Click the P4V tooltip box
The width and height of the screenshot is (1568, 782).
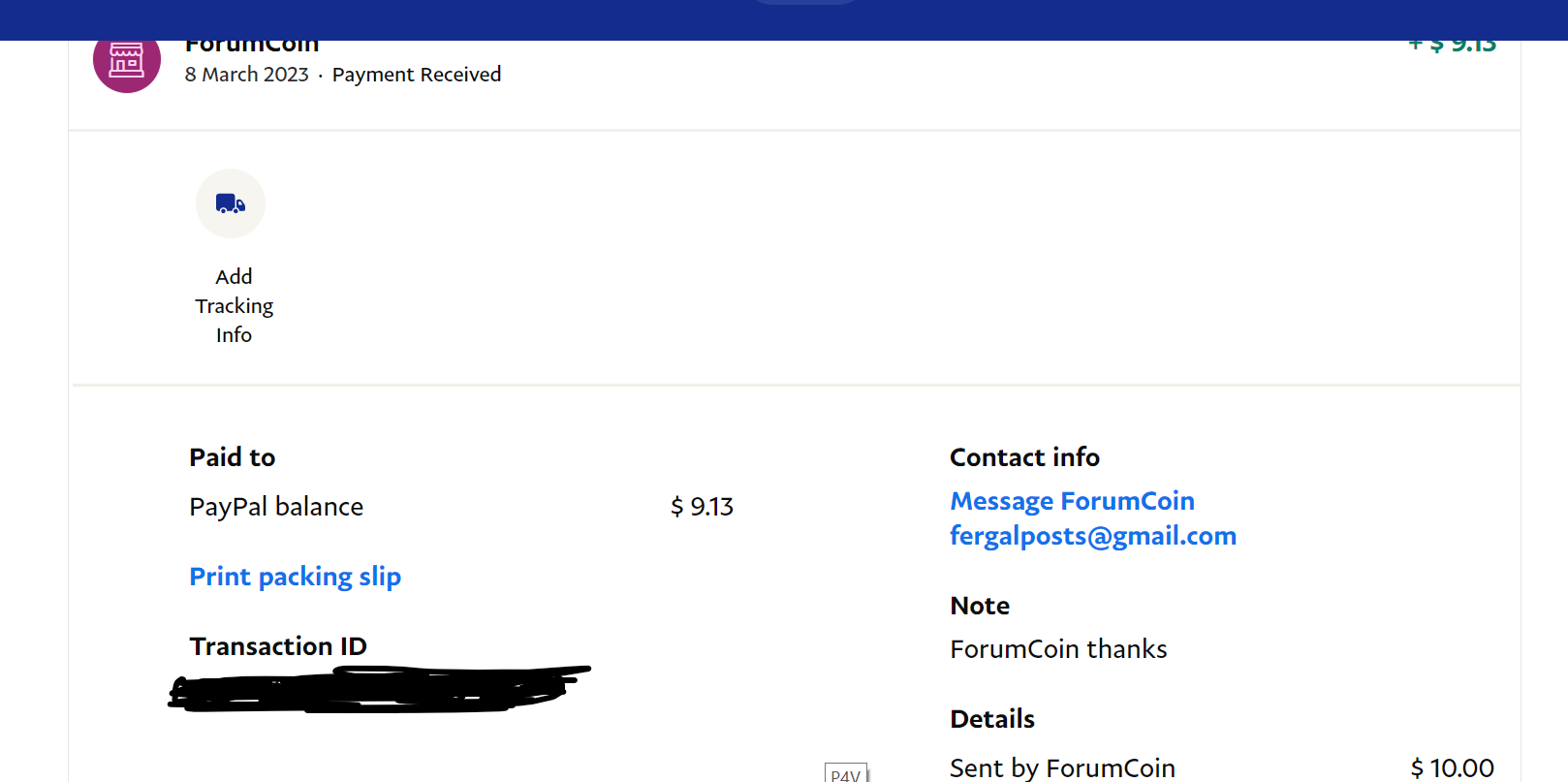(x=846, y=773)
